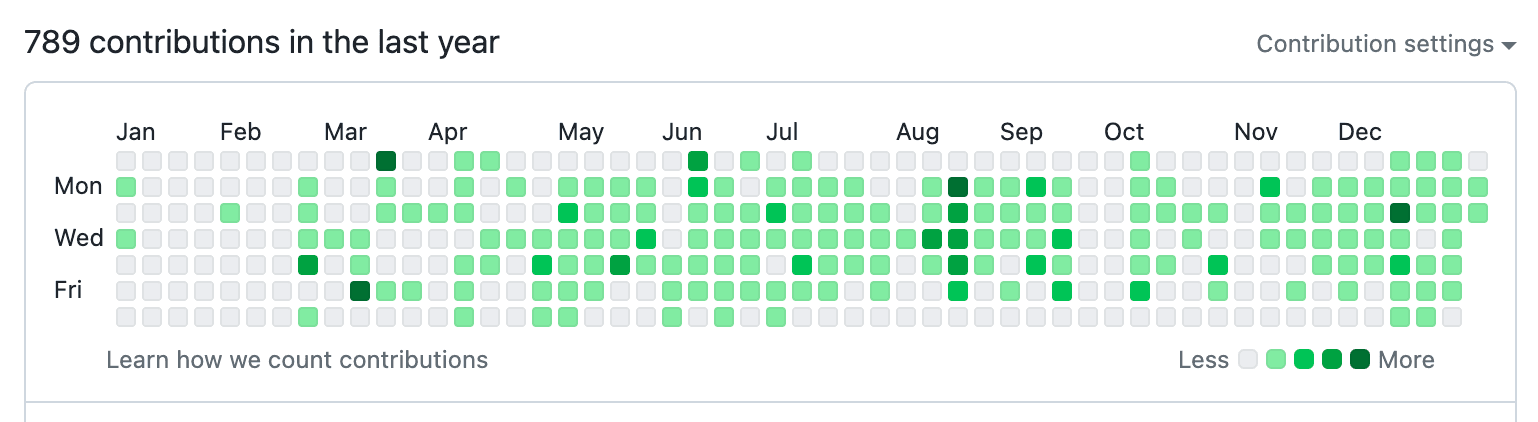Screen dimensions: 1538x422
Task: Click the darkest Sunday cell in March
Action: (386, 161)
